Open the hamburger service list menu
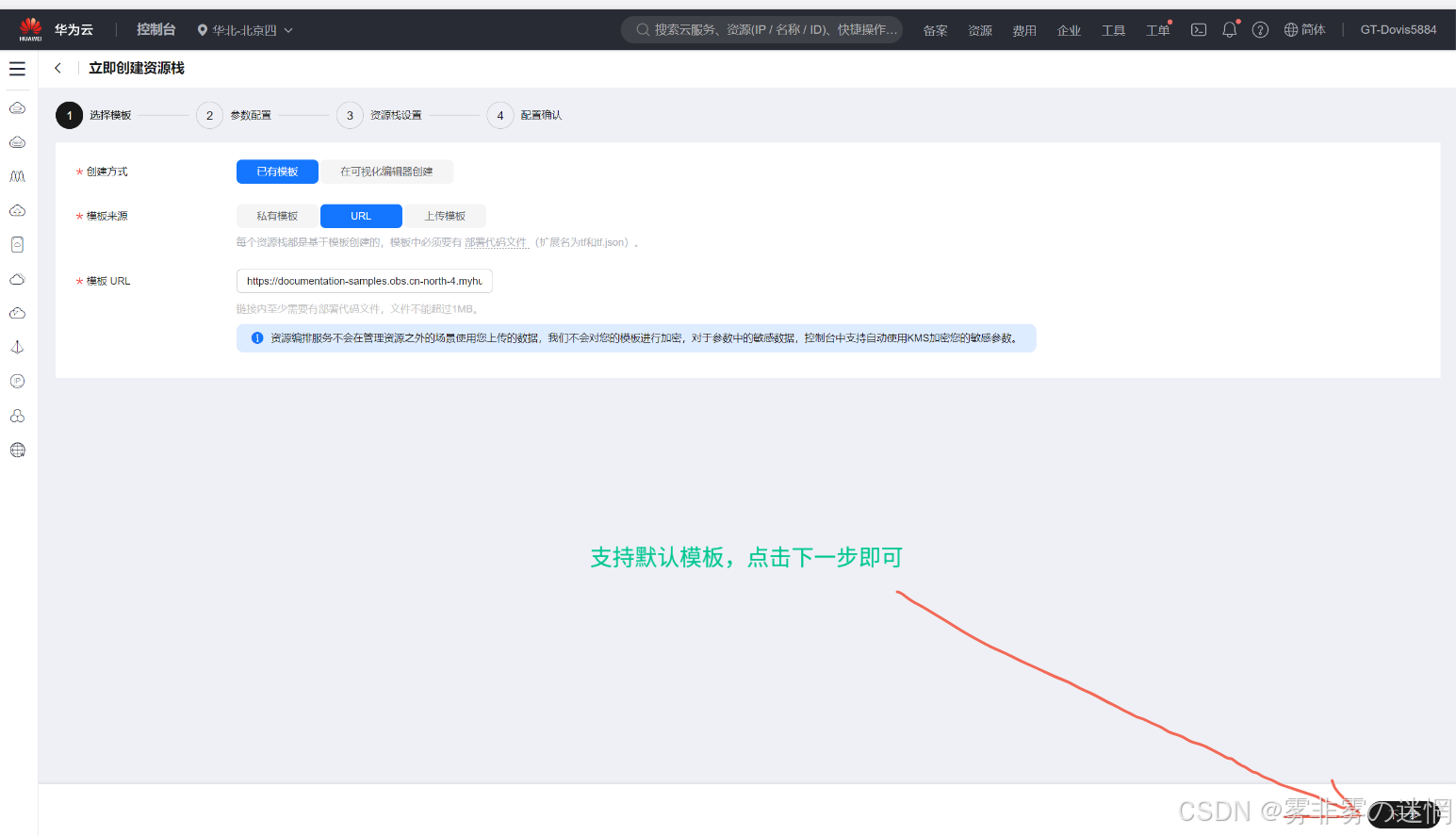This screenshot has height=836, width=1456. click(17, 69)
